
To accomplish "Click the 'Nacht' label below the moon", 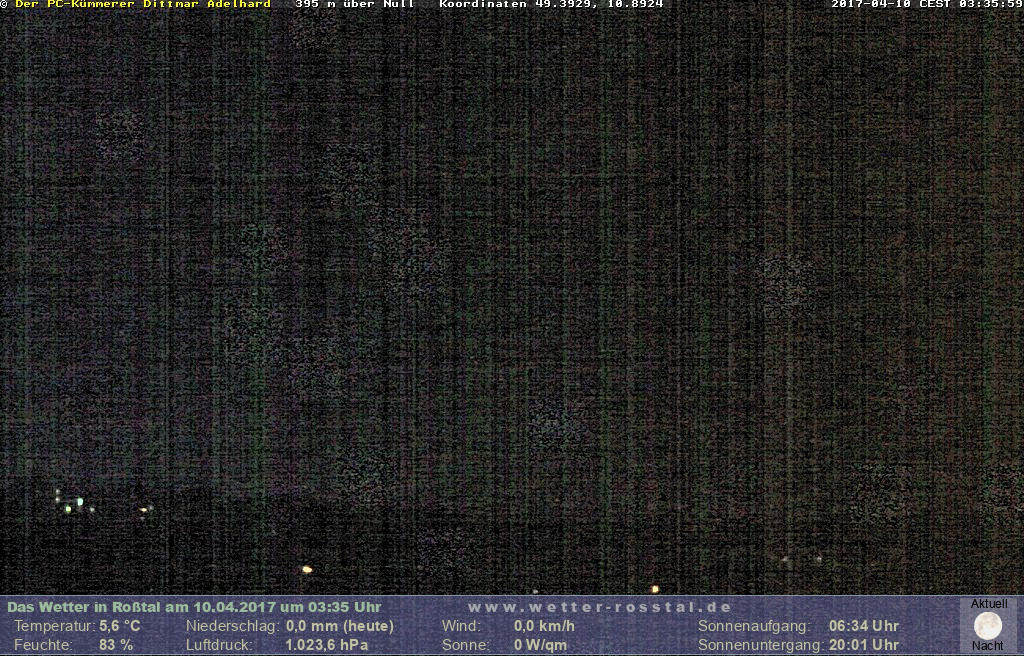I will pos(987,646).
